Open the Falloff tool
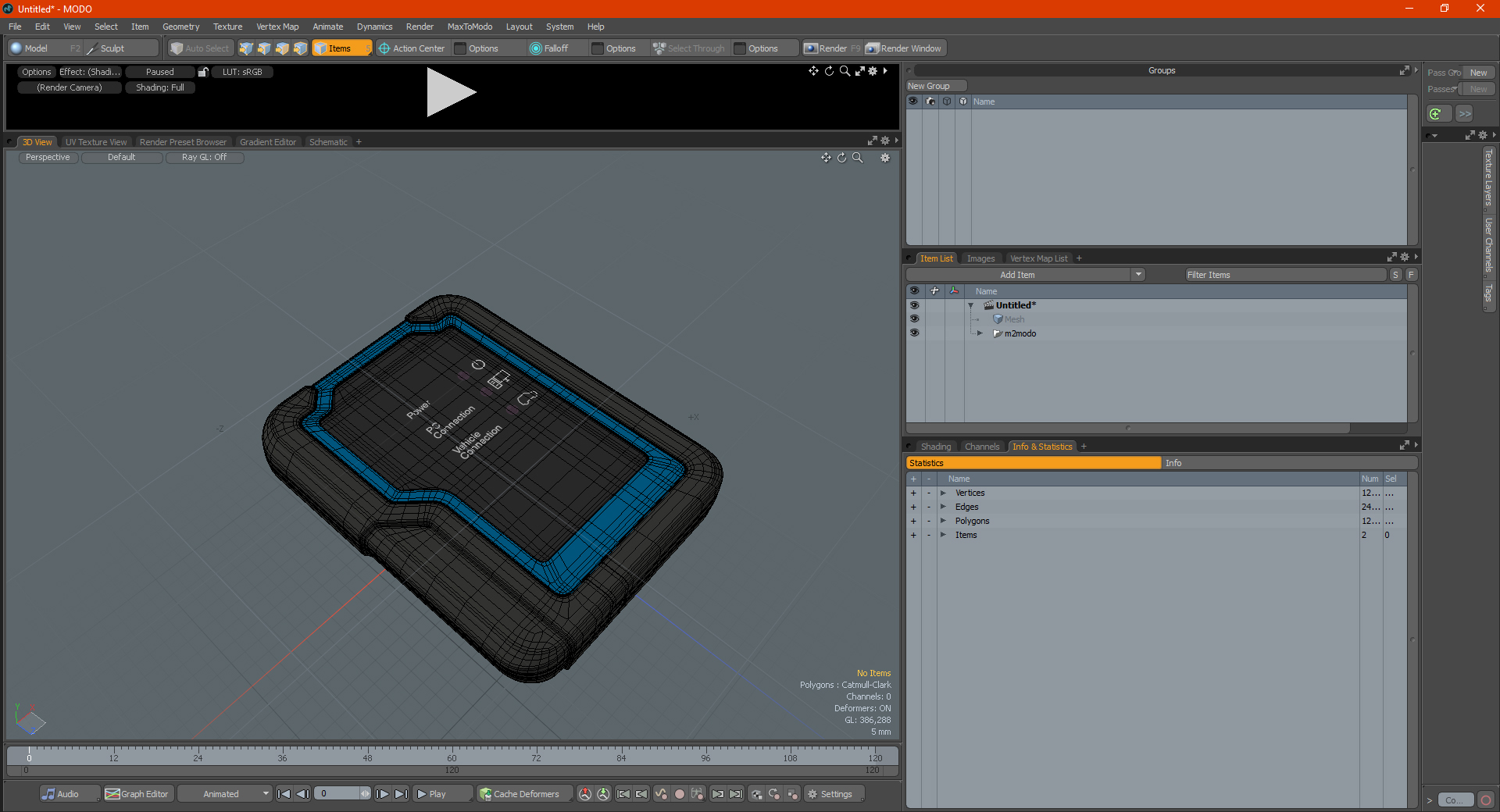This screenshot has width=1500, height=812. [x=549, y=48]
